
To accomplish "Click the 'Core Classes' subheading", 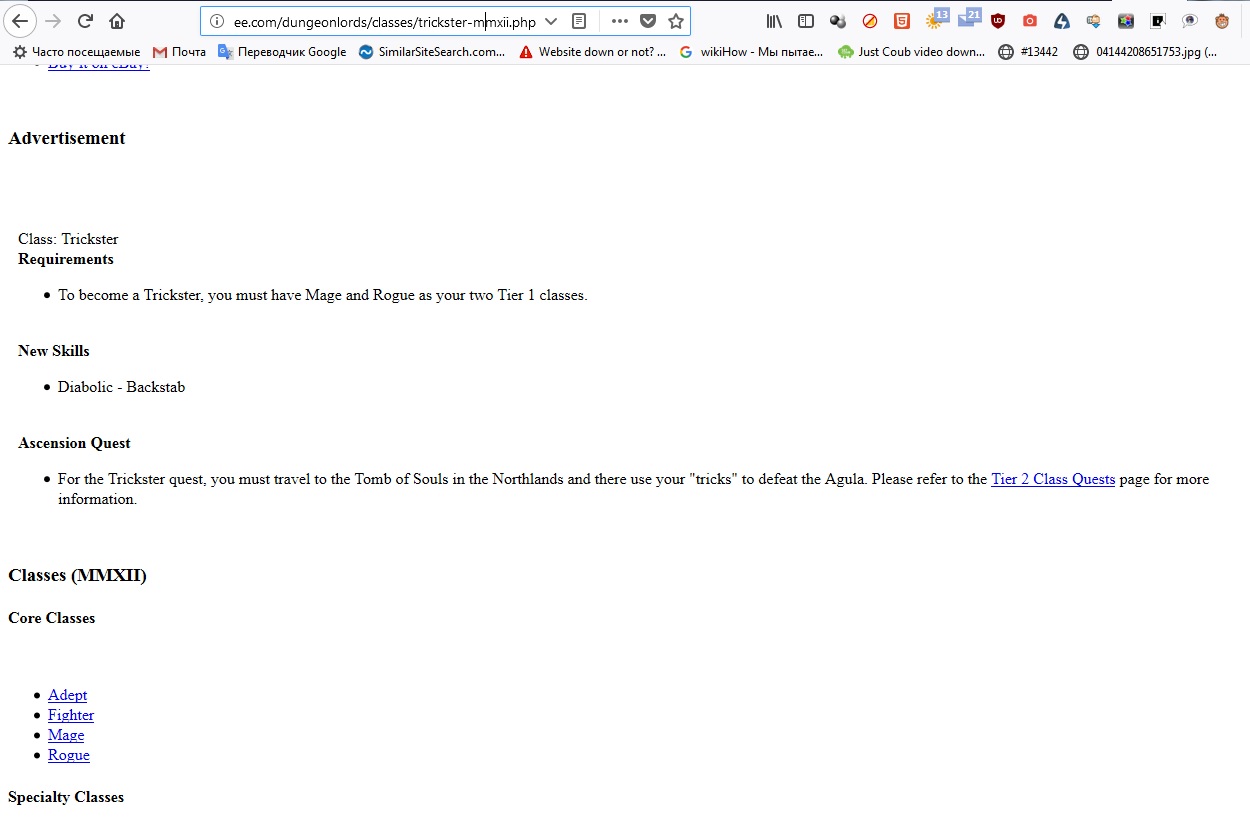I will click(x=52, y=618).
